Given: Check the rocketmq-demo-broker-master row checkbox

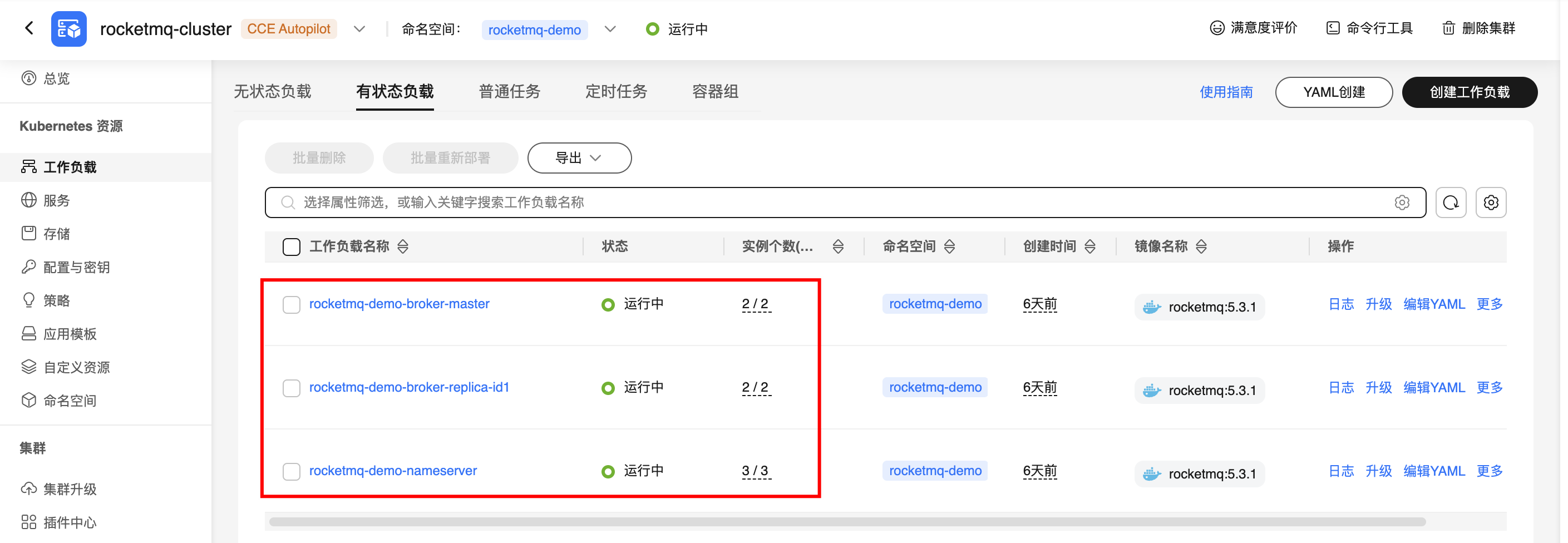Looking at the screenshot, I should (x=292, y=304).
